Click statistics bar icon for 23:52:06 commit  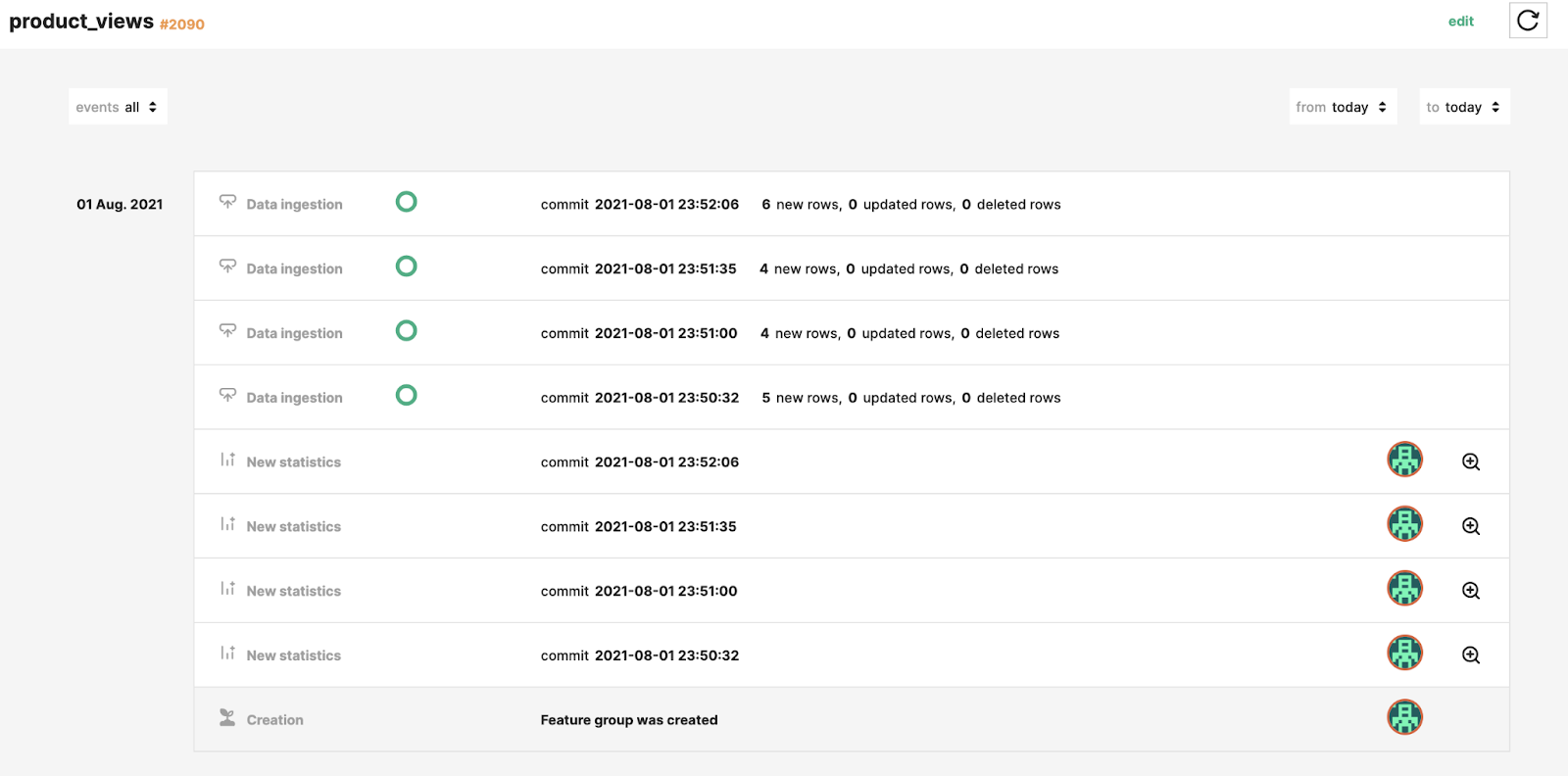point(227,460)
